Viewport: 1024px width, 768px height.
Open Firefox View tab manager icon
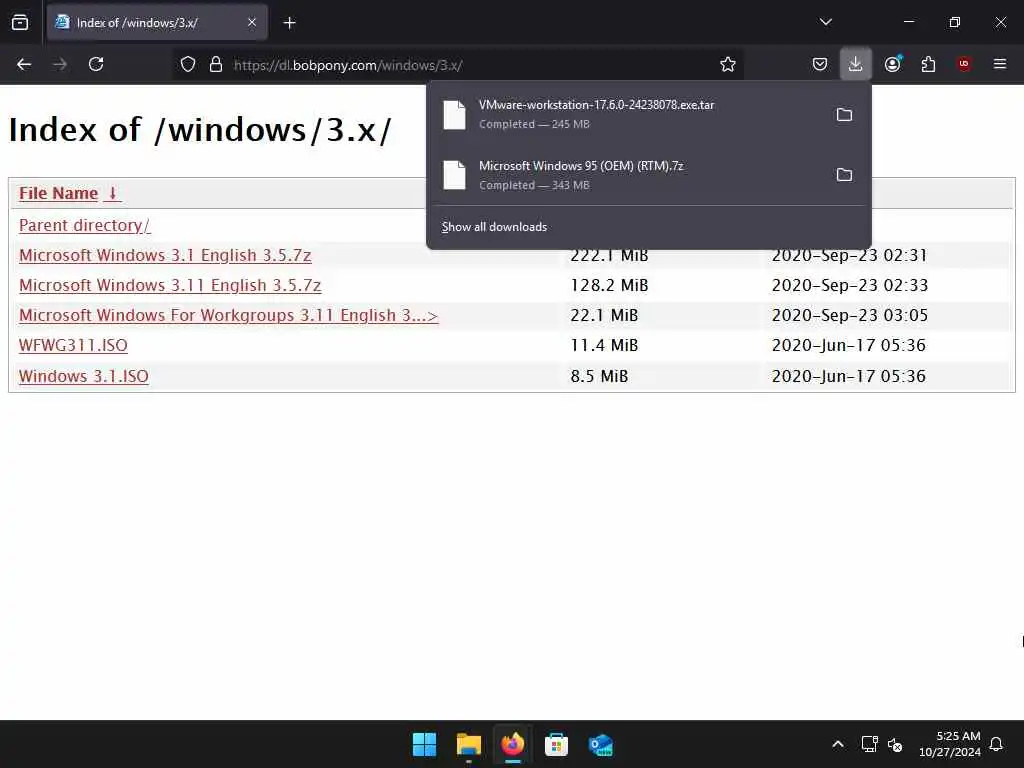point(20,22)
